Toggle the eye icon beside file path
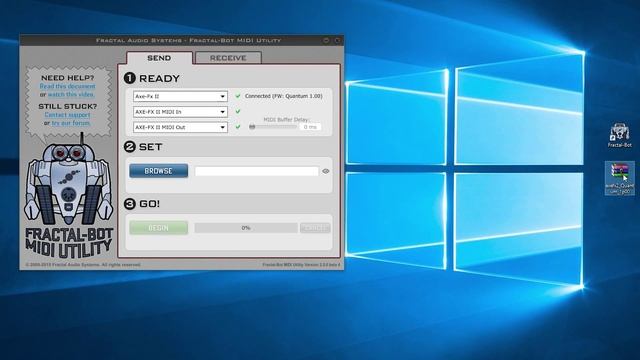Viewport: 640px width, 360px height. pyautogui.click(x=326, y=171)
